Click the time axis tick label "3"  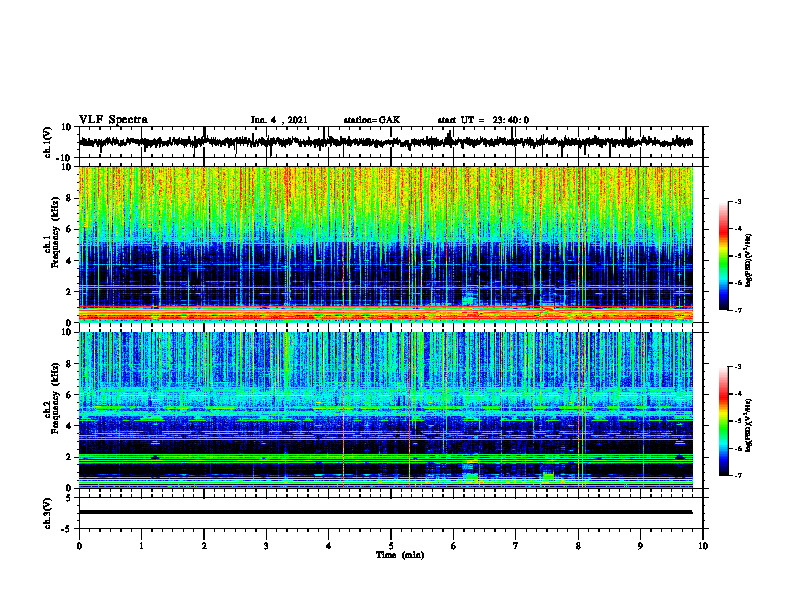(266, 546)
